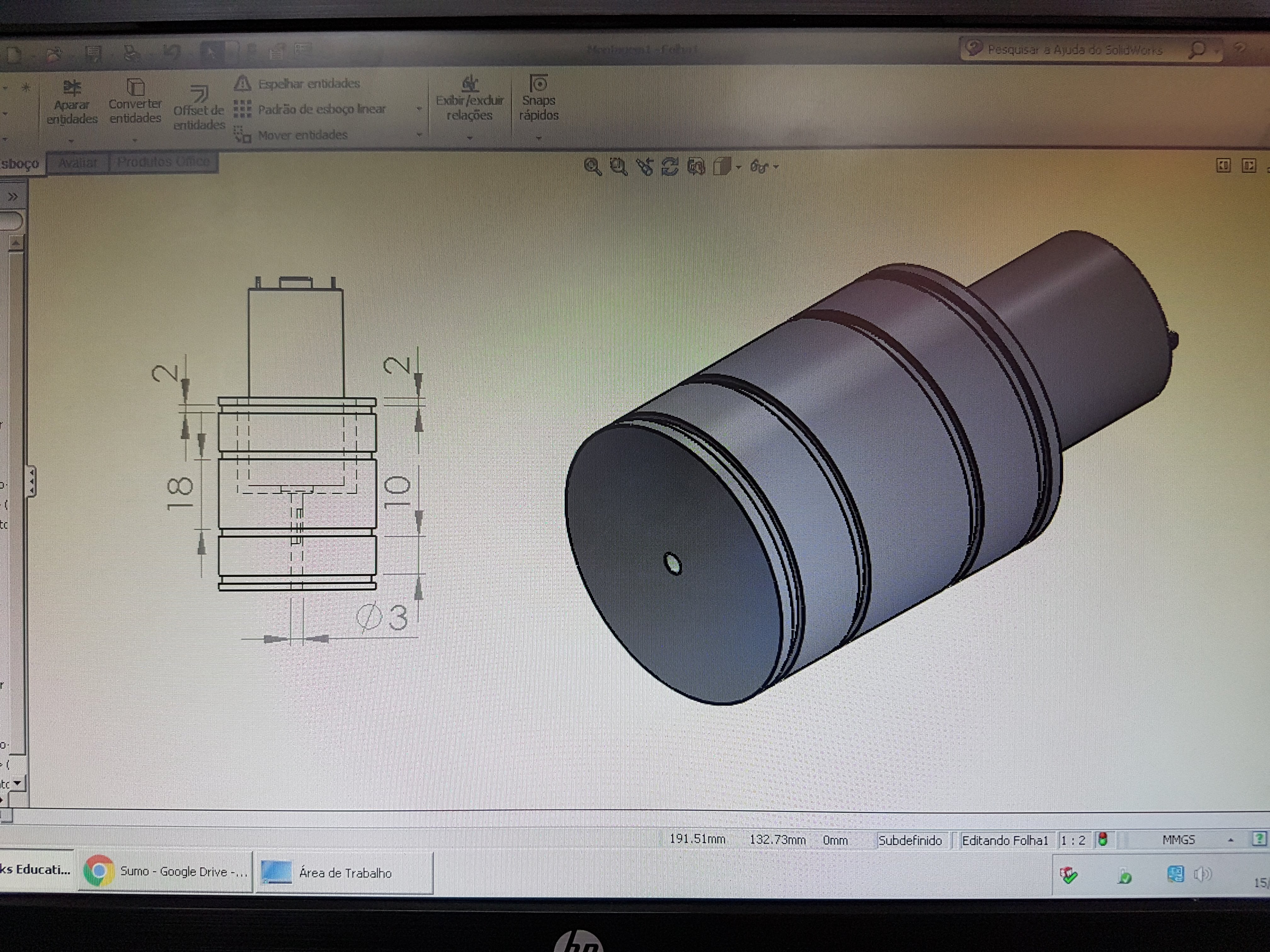Open the Options icon in quick toolbar
This screenshot has height=952, width=1270.
[303, 50]
